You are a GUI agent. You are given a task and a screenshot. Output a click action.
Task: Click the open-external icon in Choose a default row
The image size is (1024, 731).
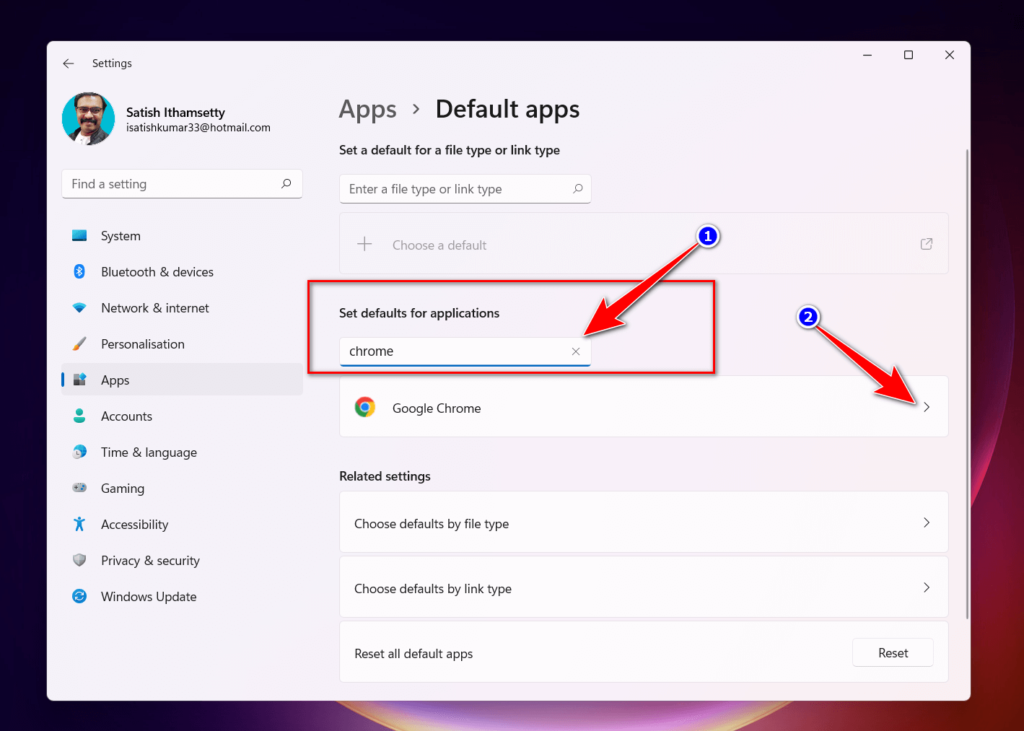click(x=926, y=244)
